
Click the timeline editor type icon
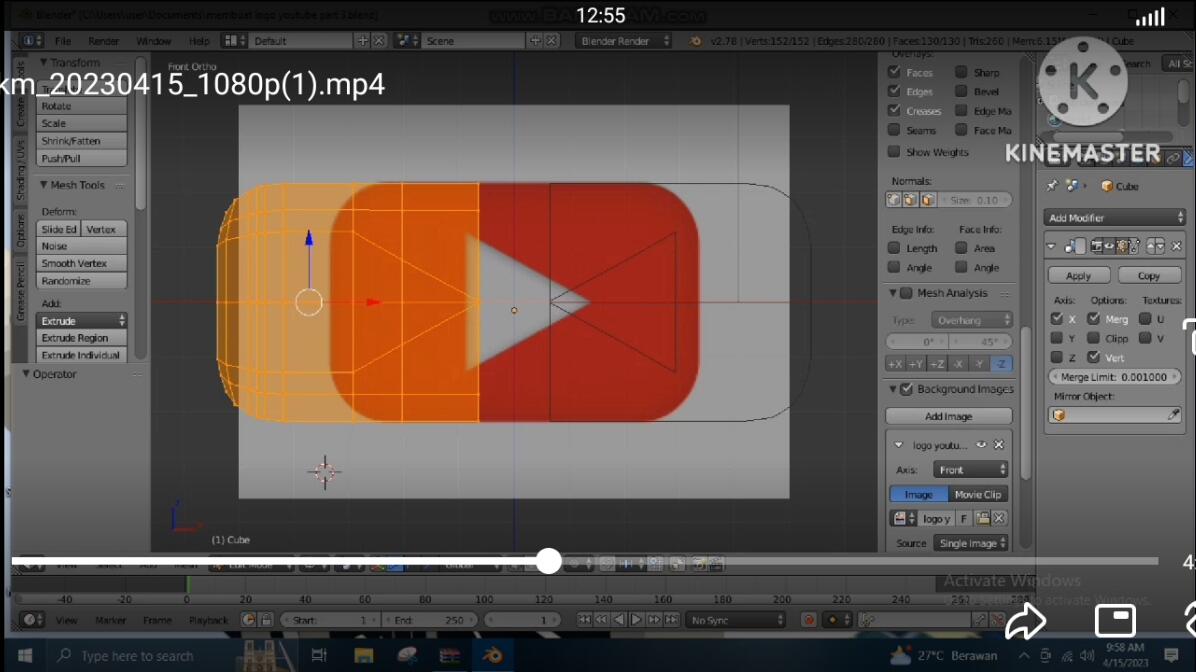[31, 619]
